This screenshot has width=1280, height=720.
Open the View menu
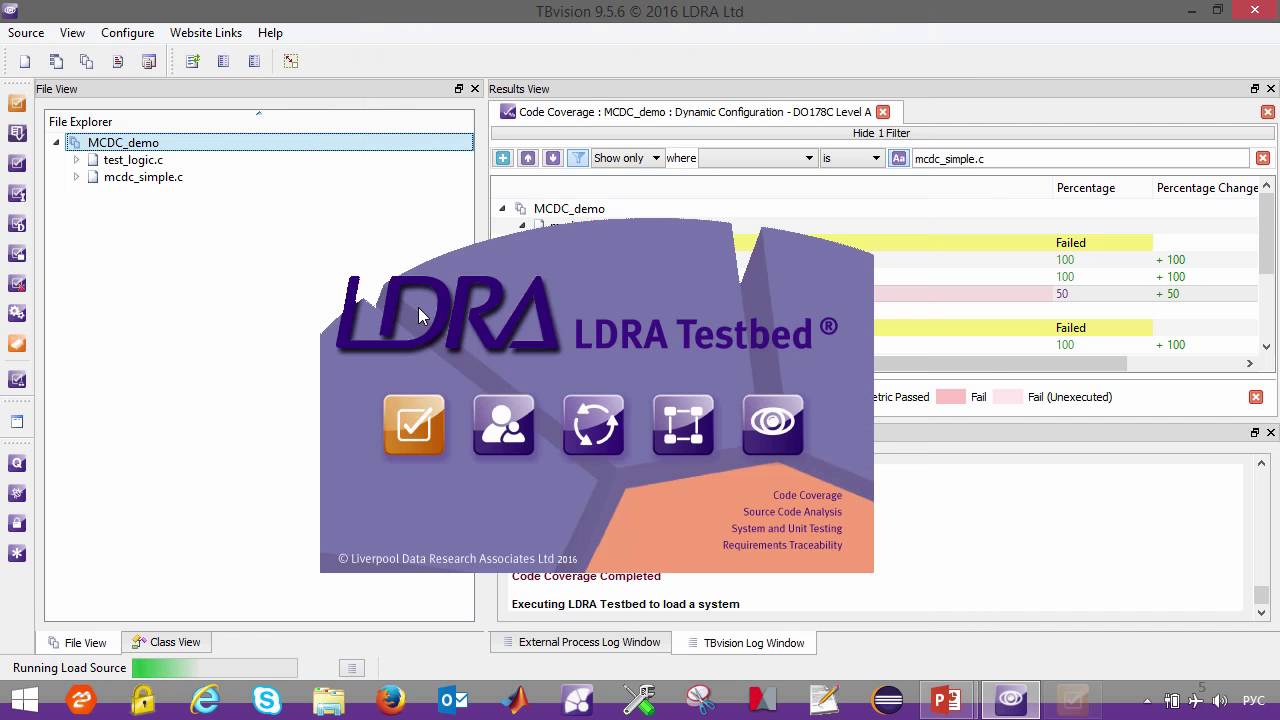(72, 33)
